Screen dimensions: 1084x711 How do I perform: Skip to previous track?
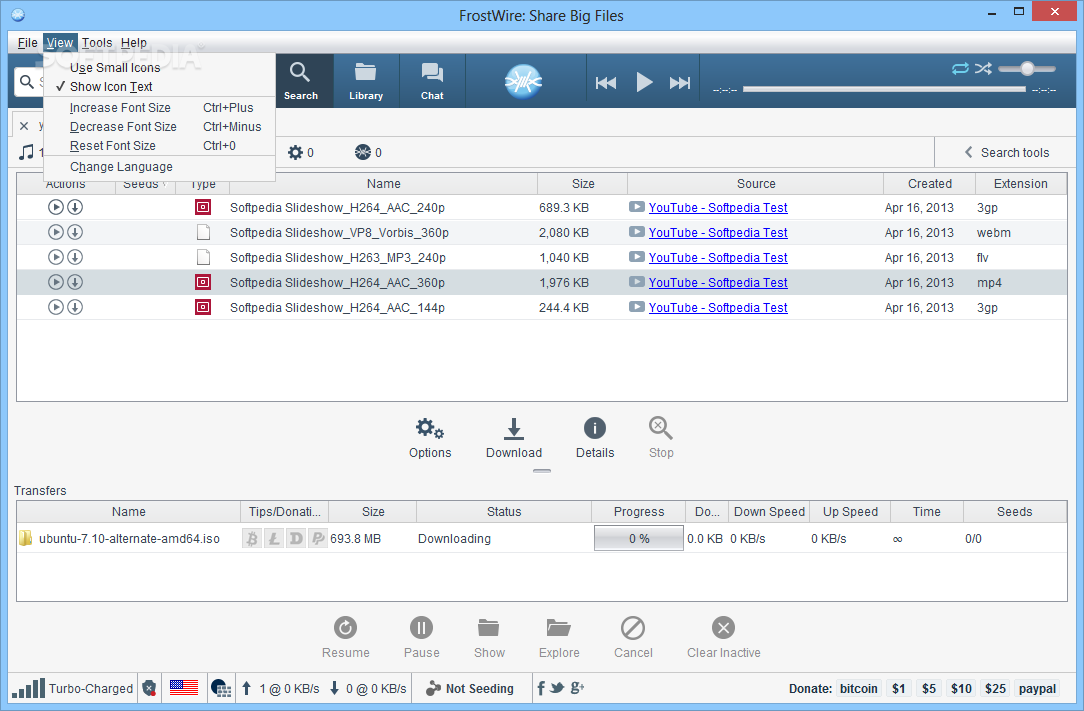606,83
